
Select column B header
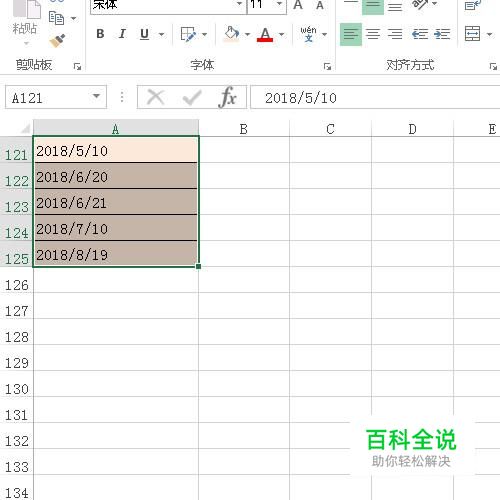pyautogui.click(x=244, y=129)
